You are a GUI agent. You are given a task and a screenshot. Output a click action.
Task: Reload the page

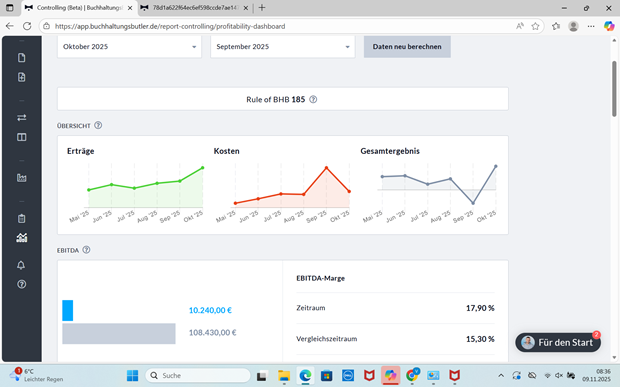(27, 26)
